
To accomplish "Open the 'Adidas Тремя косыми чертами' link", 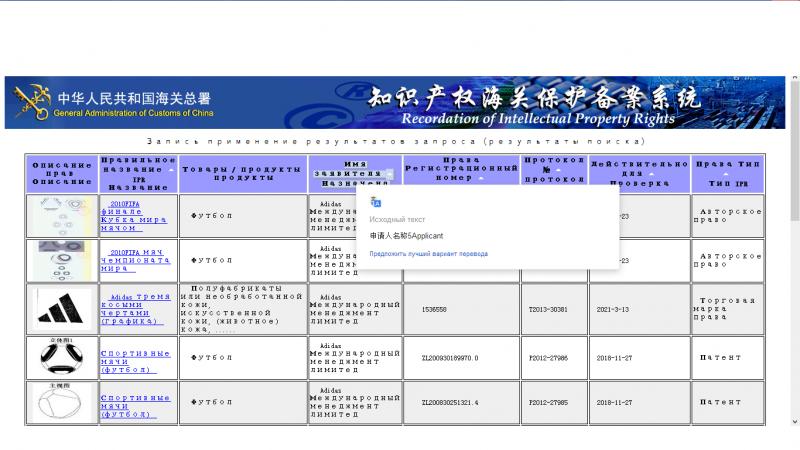I will coord(137,309).
